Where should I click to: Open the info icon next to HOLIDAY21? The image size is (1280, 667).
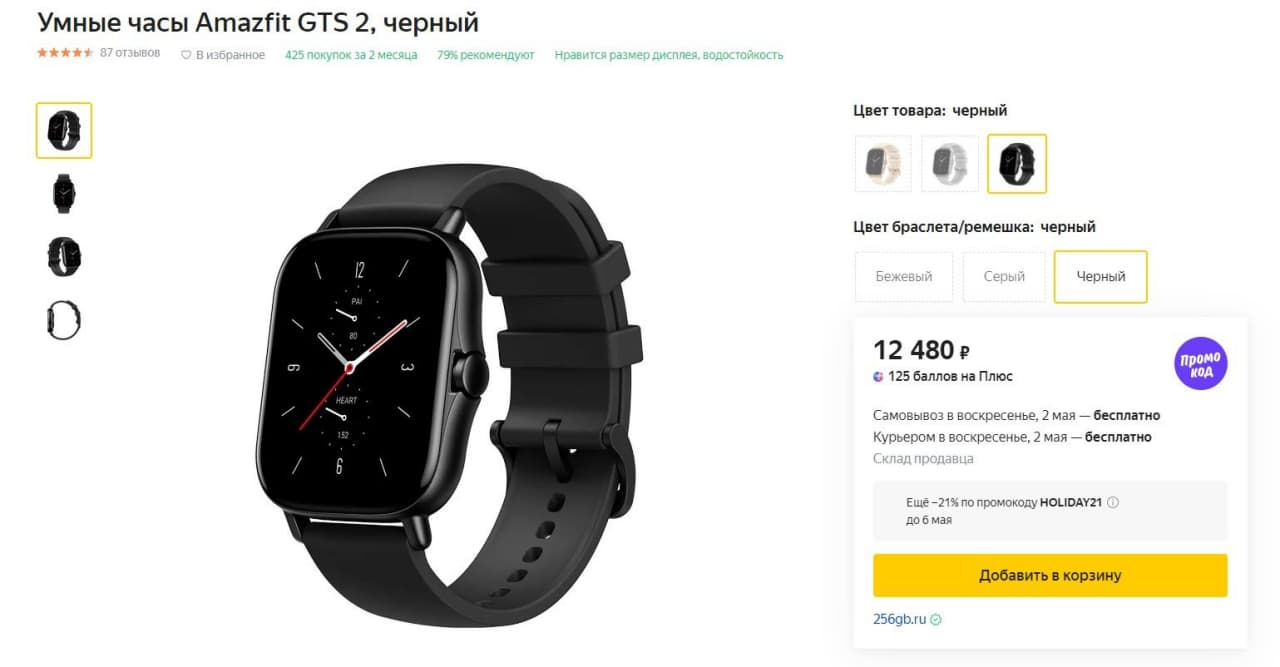click(x=1113, y=503)
